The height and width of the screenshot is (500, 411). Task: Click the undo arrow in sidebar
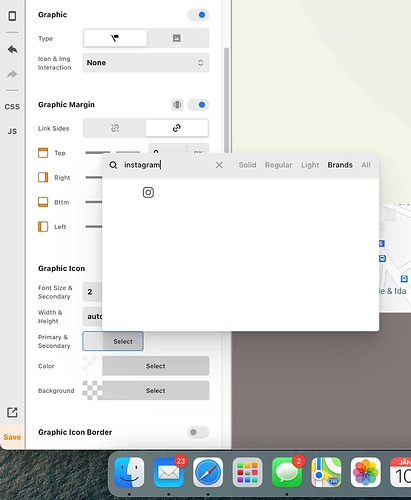[12, 50]
